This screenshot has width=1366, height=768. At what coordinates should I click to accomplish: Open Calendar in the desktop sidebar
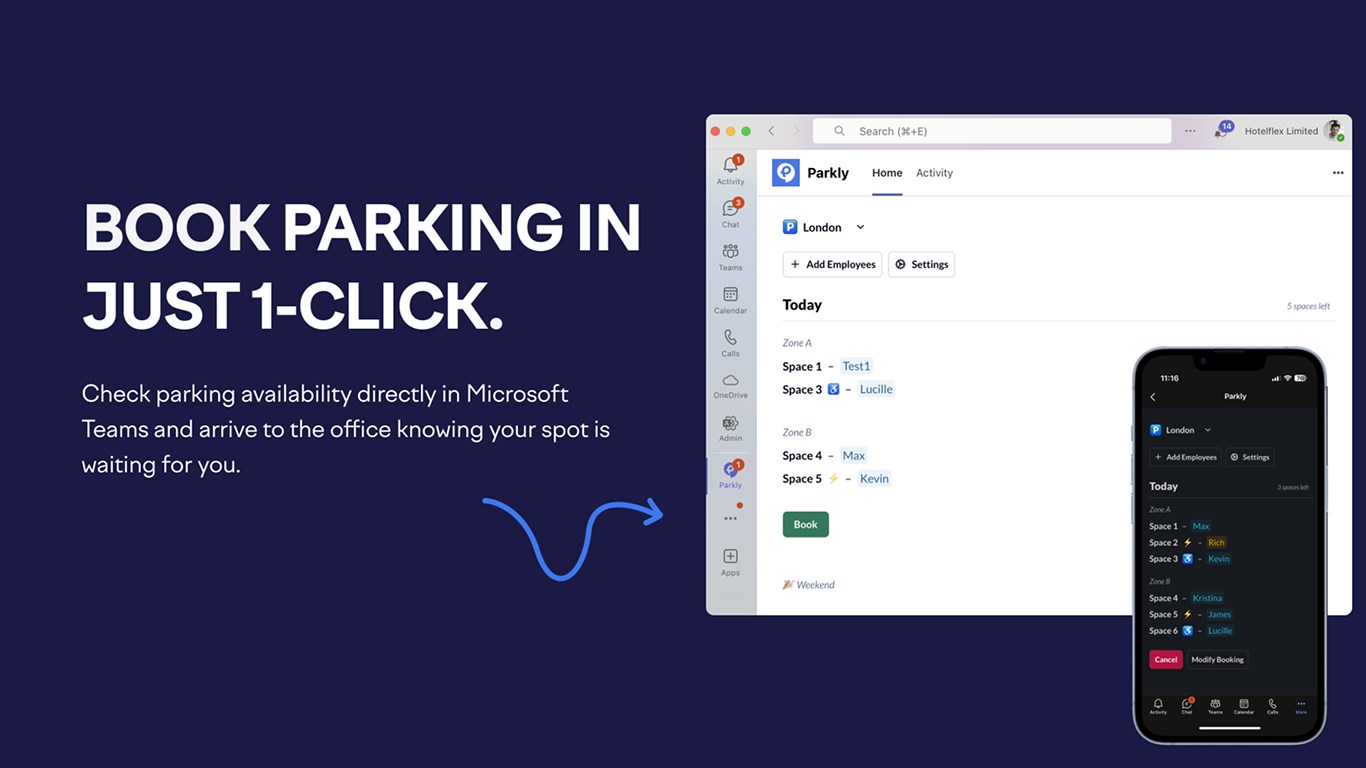(731, 300)
